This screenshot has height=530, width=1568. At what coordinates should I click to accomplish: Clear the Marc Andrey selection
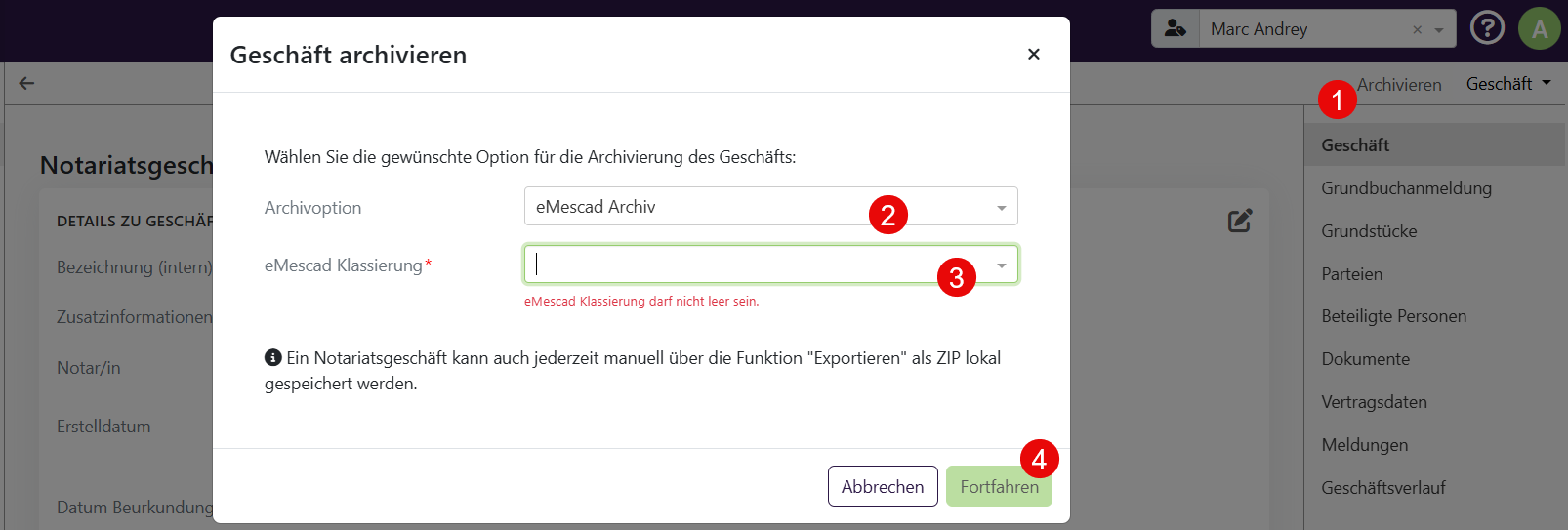click(1417, 30)
